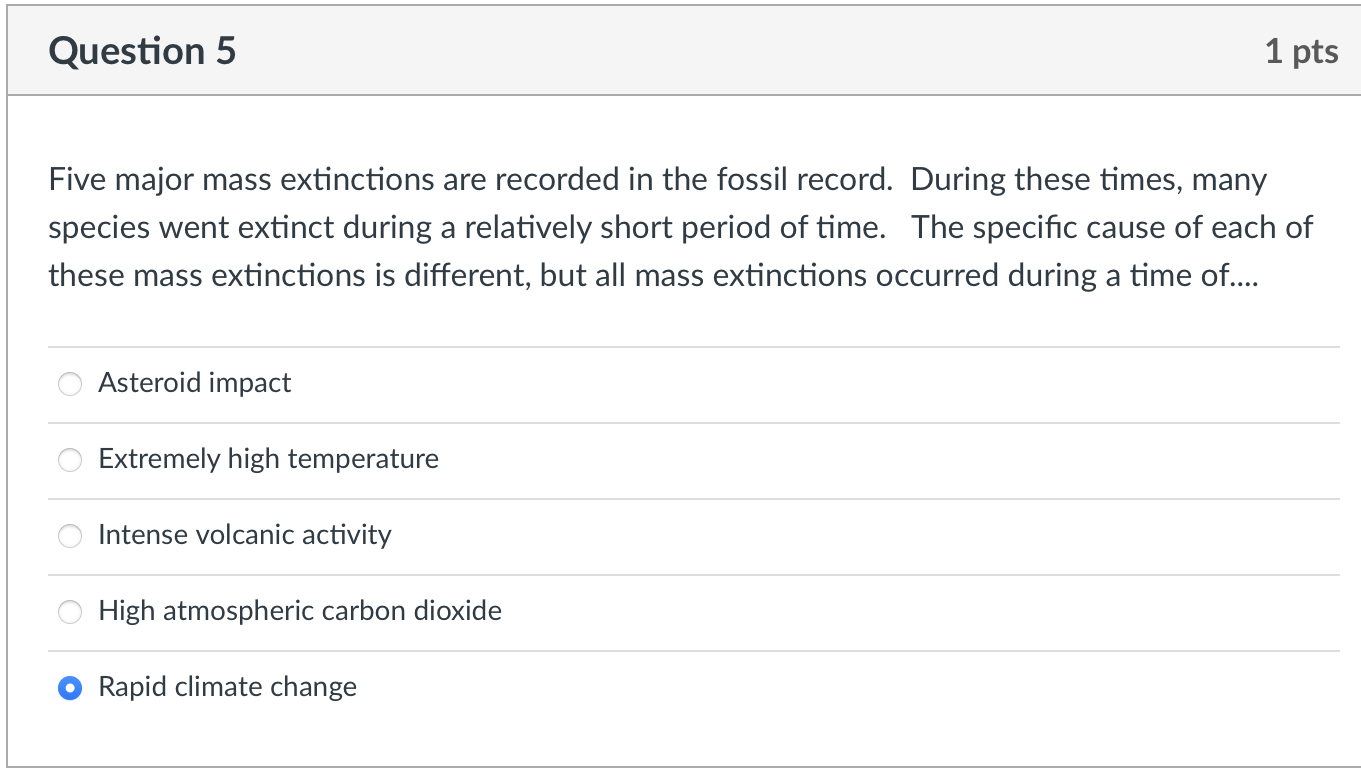Choose the Extremely high temperature radio button
Viewport: 1361px width, 780px height.
click(x=70, y=460)
